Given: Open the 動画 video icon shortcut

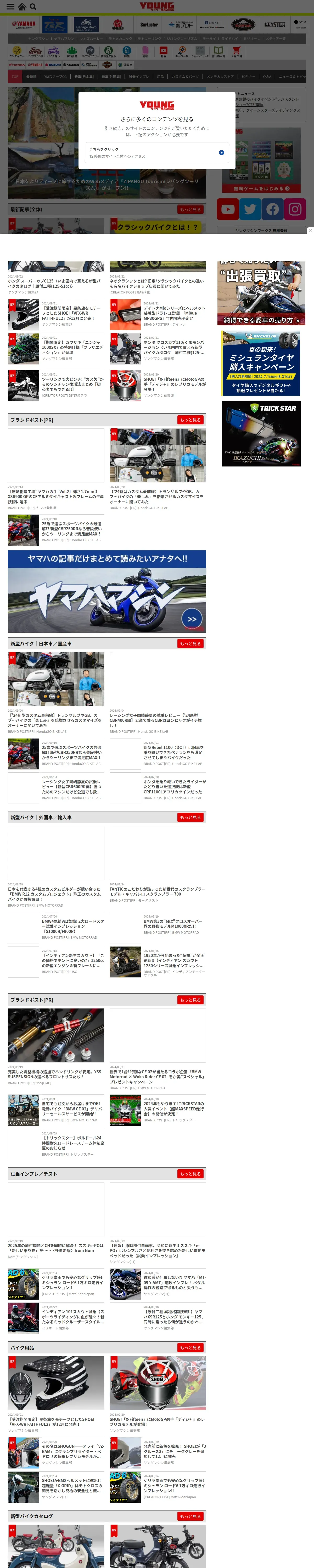Looking at the screenshot, I should pos(163,52).
